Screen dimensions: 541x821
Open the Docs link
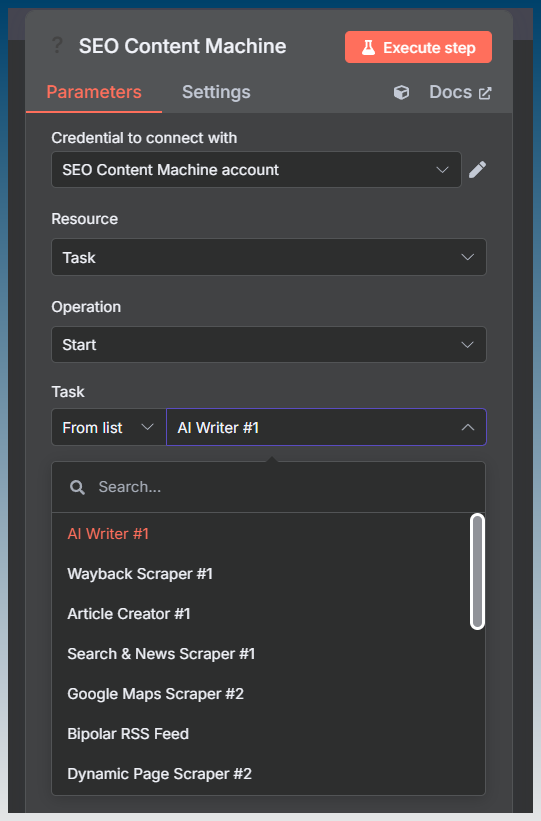pyautogui.click(x=460, y=92)
